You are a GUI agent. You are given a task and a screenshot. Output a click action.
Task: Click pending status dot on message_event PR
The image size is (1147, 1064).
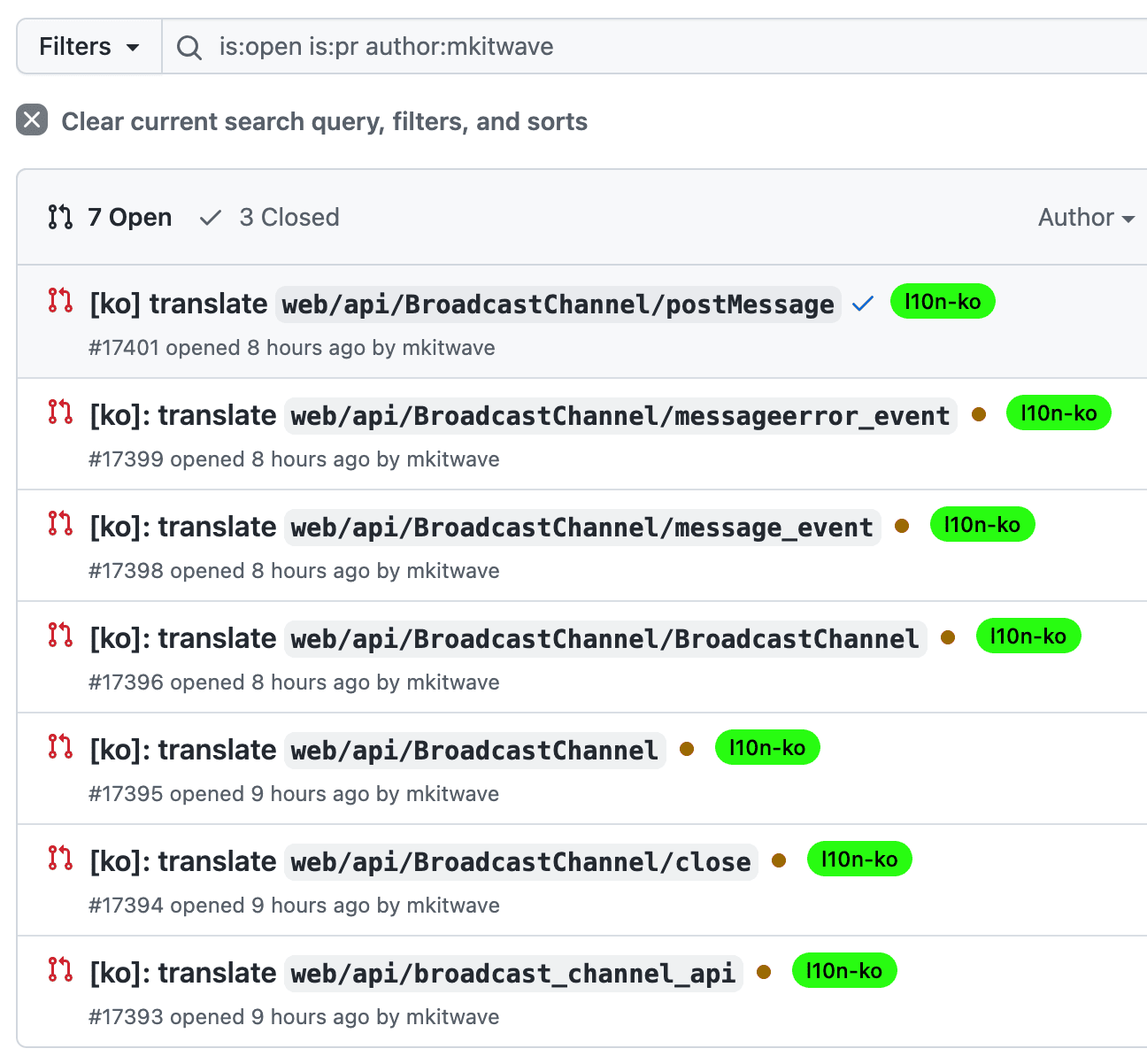point(902,526)
